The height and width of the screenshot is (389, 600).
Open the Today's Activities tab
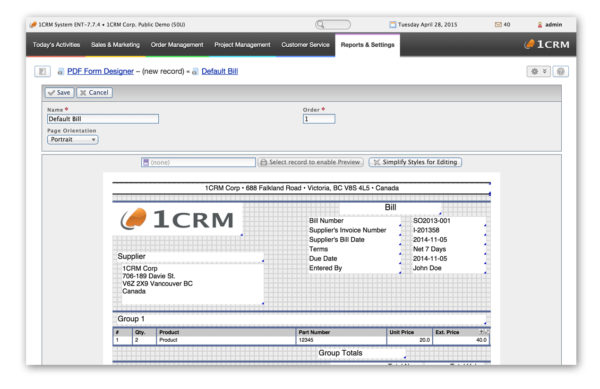click(56, 45)
